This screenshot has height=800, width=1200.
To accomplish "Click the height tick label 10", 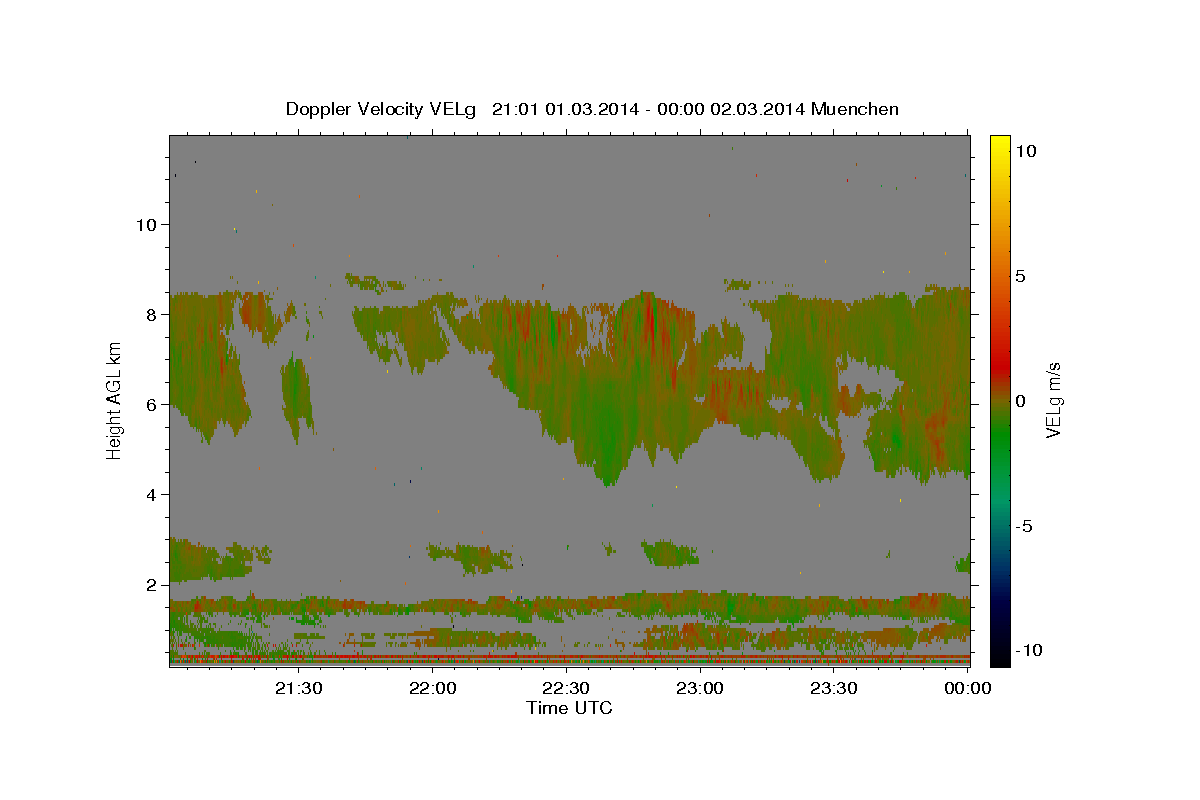I will pyautogui.click(x=145, y=224).
